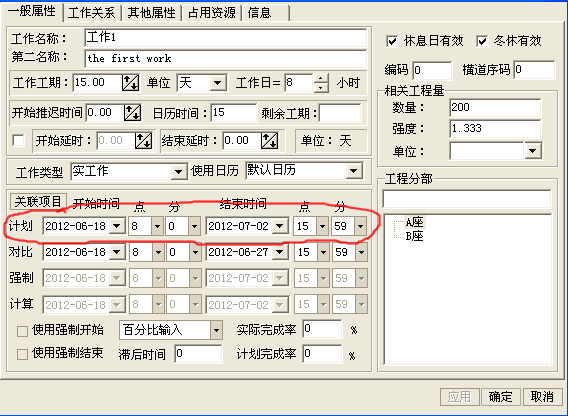Click the 关联项目 button

point(38,201)
